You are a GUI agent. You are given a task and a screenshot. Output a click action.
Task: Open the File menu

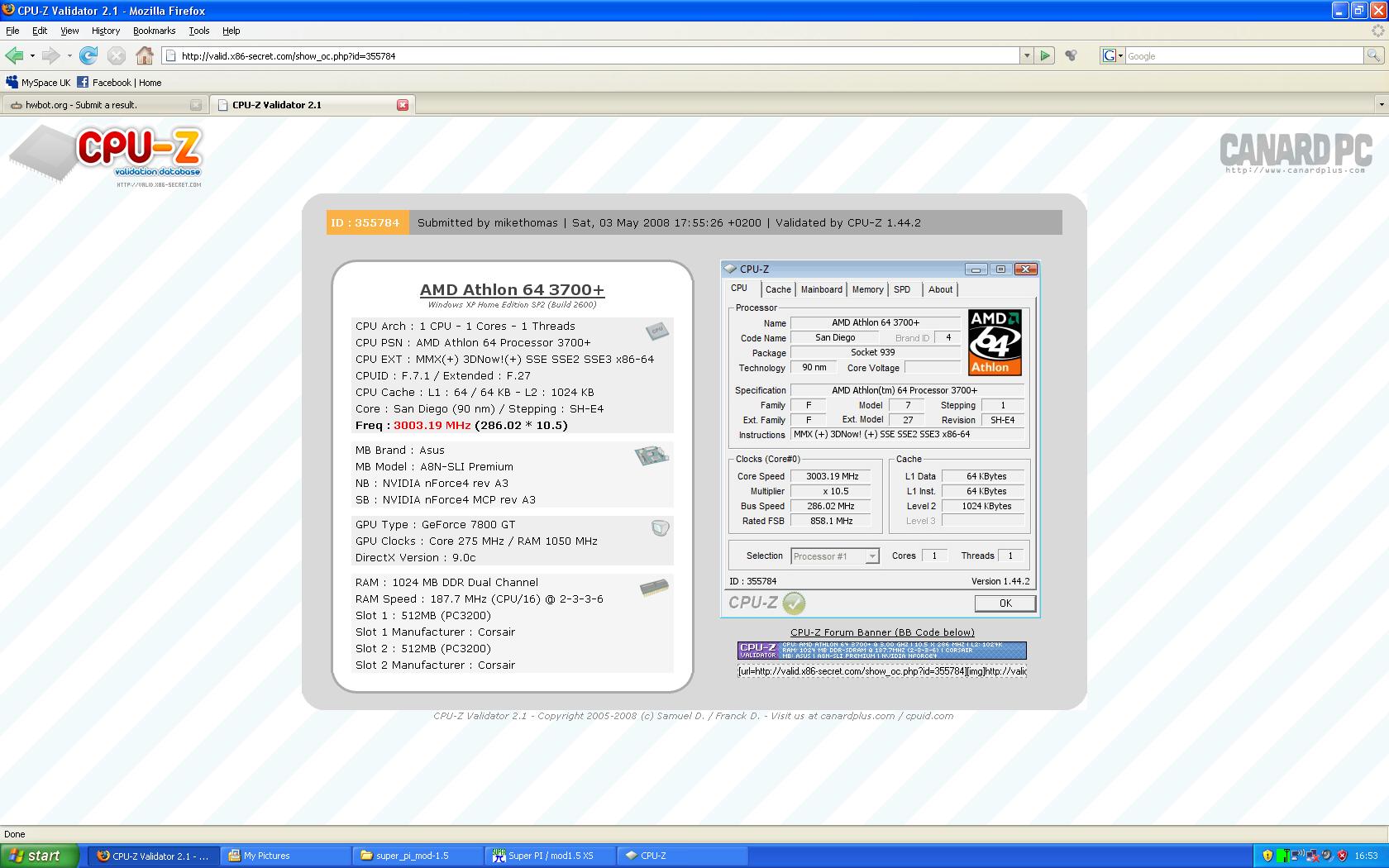point(12,31)
